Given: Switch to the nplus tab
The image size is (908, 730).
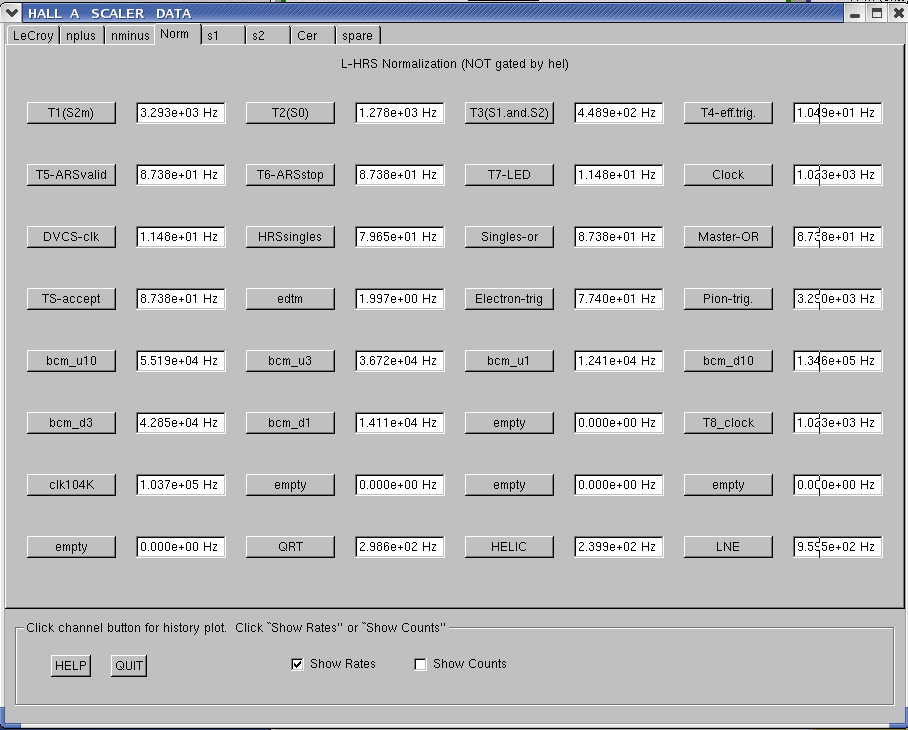Looking at the screenshot, I should [81, 35].
